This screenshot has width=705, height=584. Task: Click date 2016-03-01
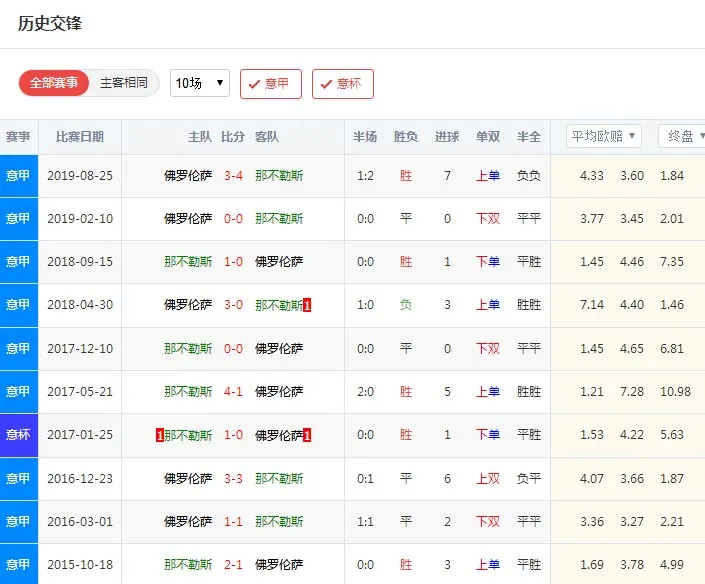(80, 522)
